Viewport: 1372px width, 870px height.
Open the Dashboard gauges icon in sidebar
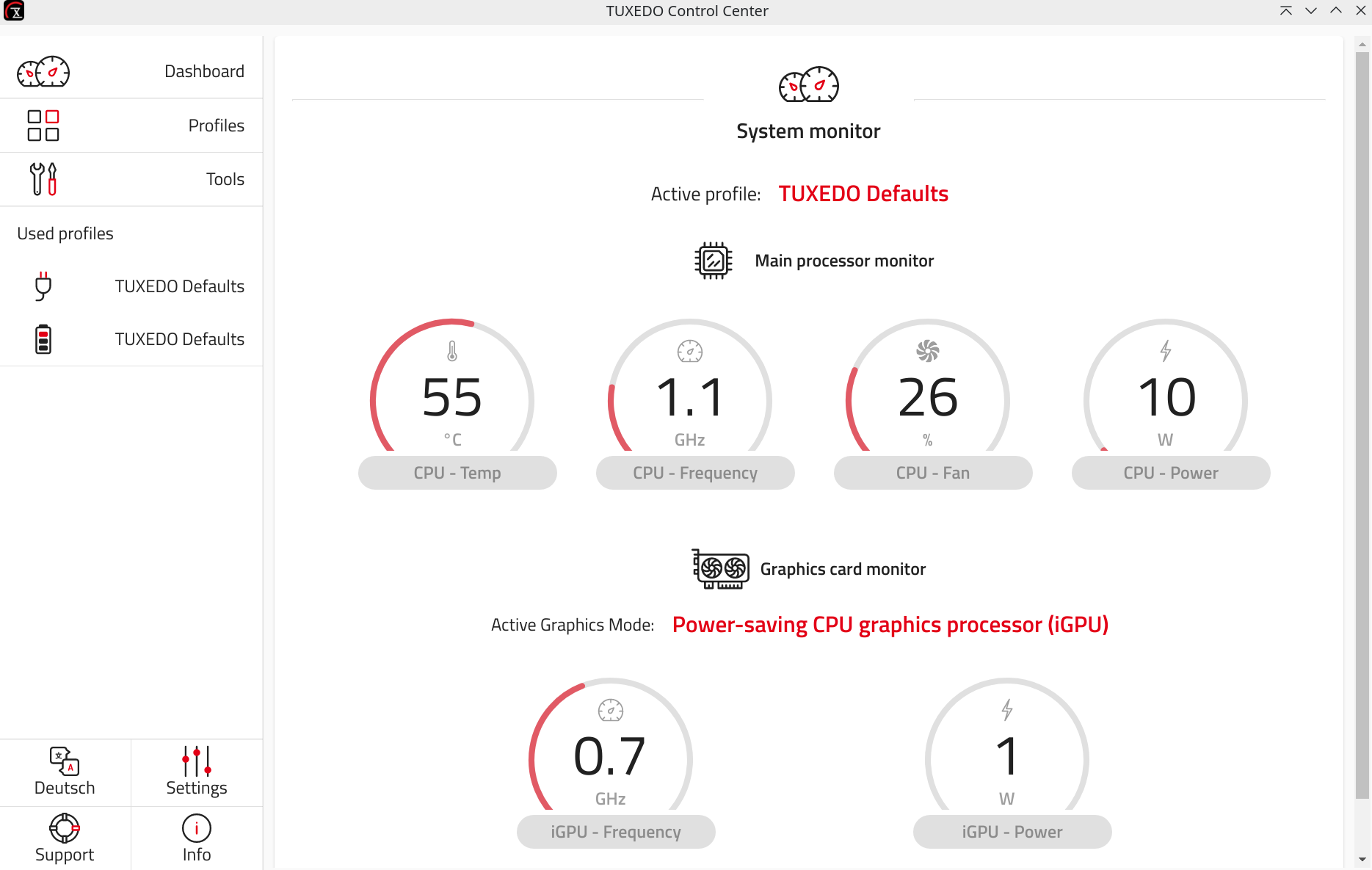point(43,71)
